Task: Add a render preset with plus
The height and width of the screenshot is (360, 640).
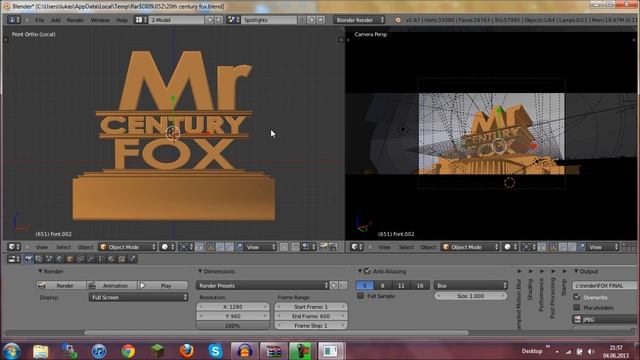Action: tap(334, 285)
